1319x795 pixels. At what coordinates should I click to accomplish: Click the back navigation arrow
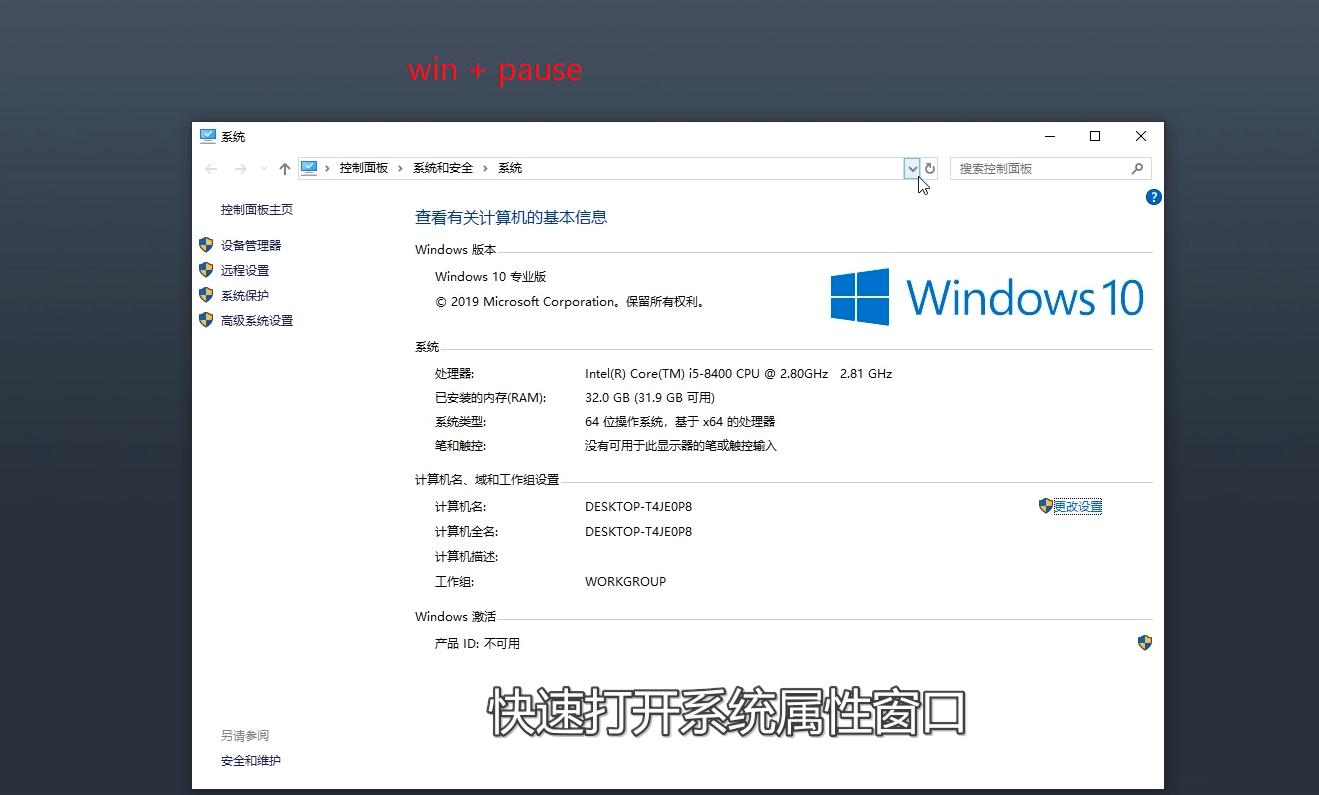coord(211,168)
